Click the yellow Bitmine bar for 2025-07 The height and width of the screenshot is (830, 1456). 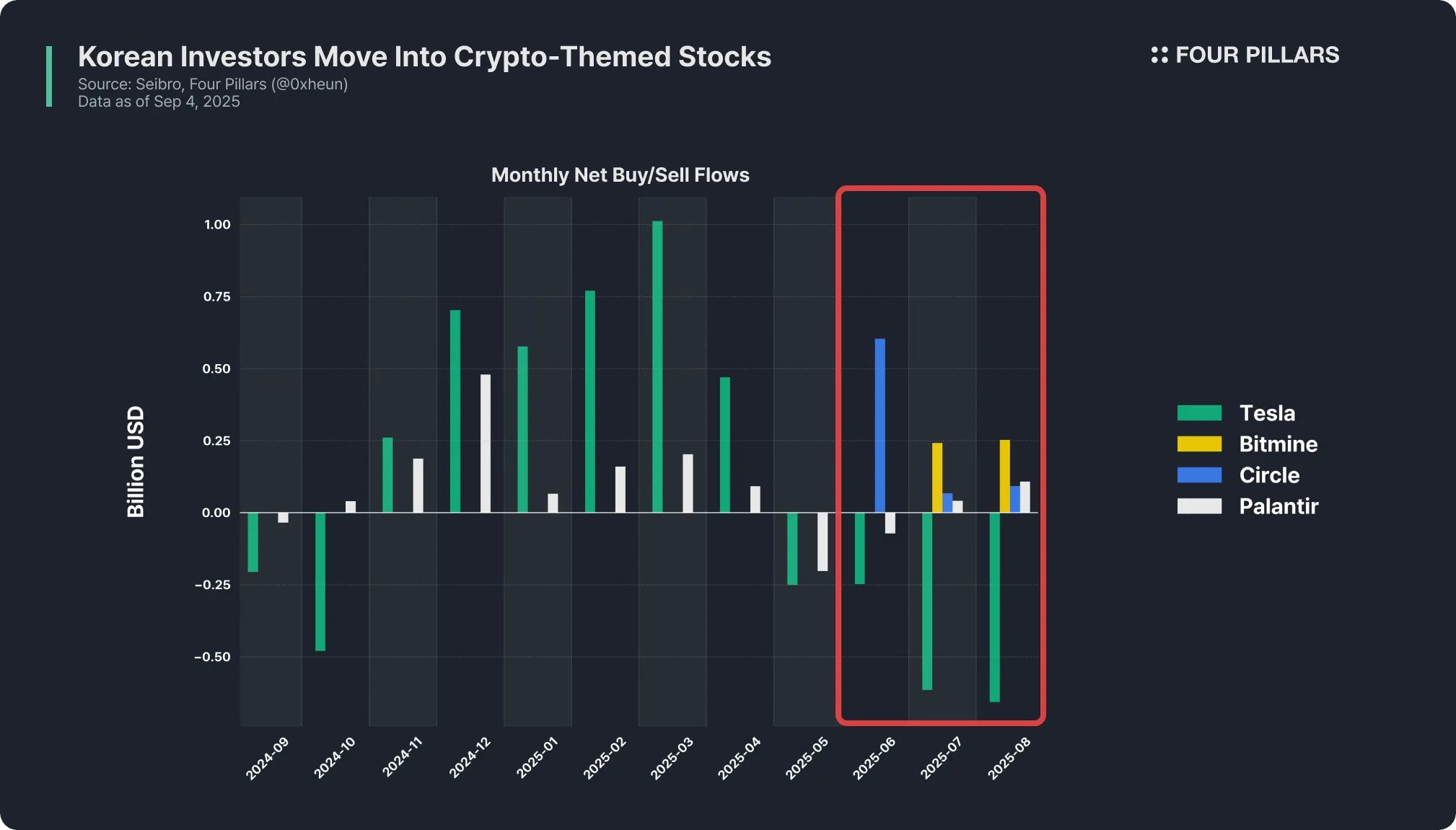(x=937, y=477)
